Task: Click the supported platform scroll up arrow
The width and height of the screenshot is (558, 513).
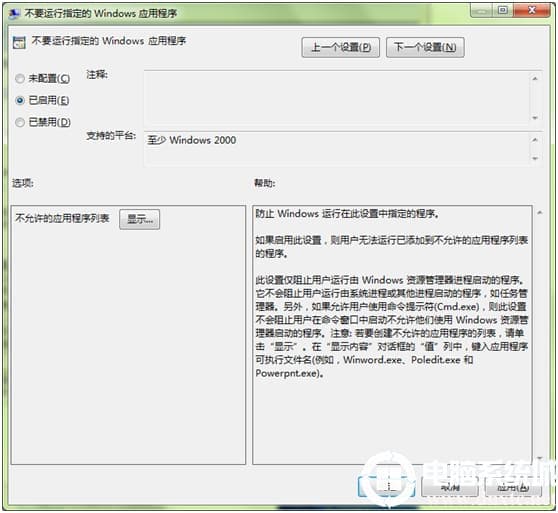Action: click(x=535, y=140)
